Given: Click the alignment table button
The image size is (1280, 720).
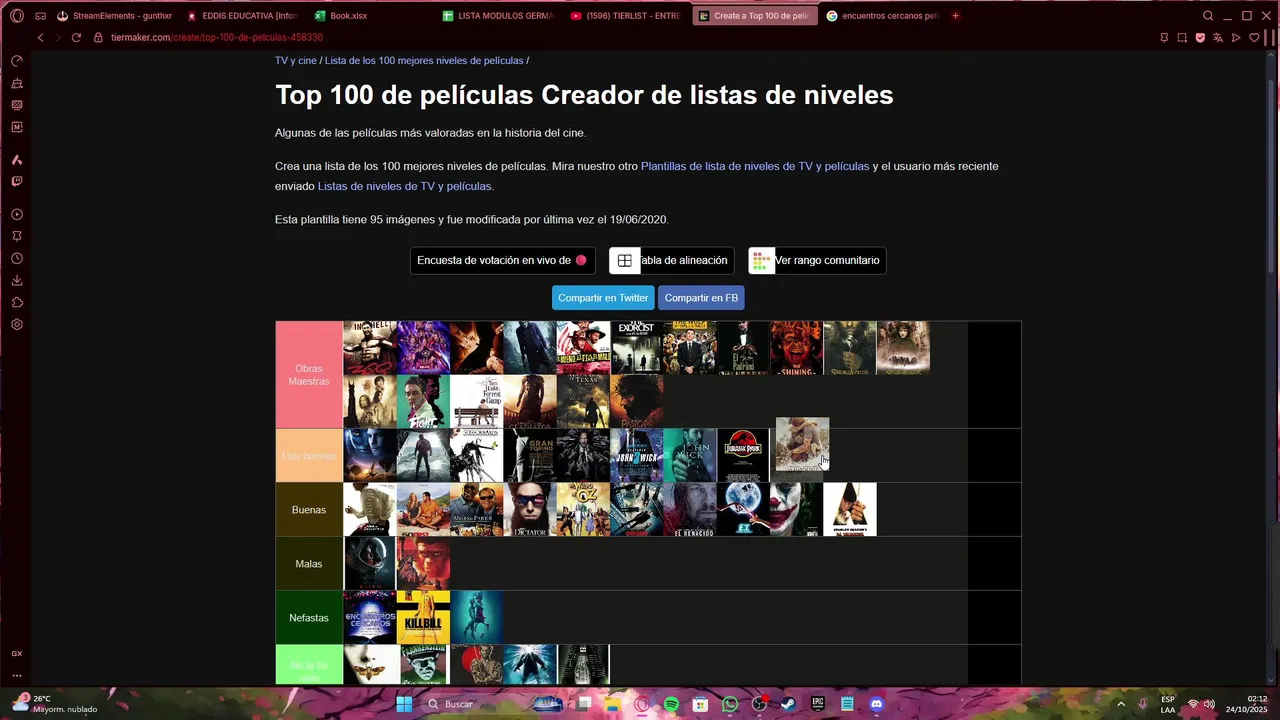Looking at the screenshot, I should tap(671, 260).
